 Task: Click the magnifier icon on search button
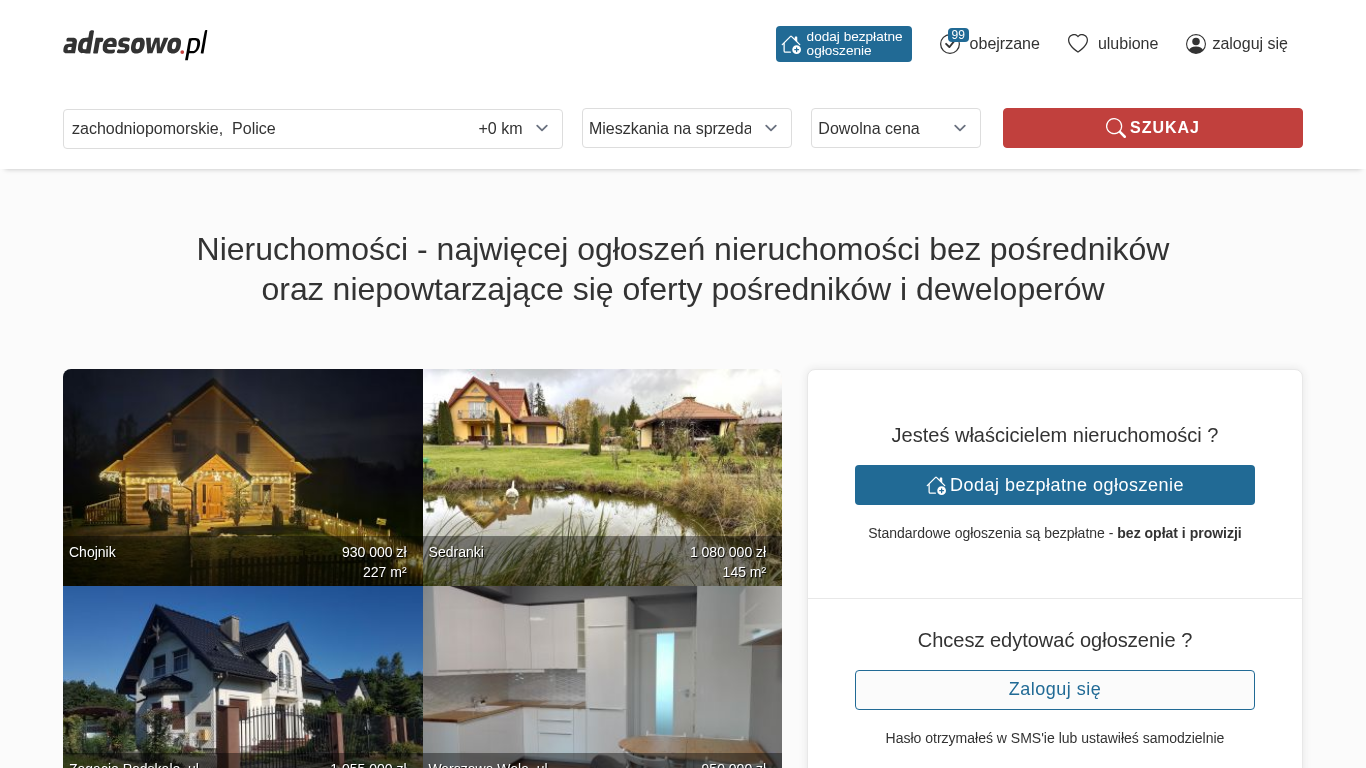pos(1115,128)
